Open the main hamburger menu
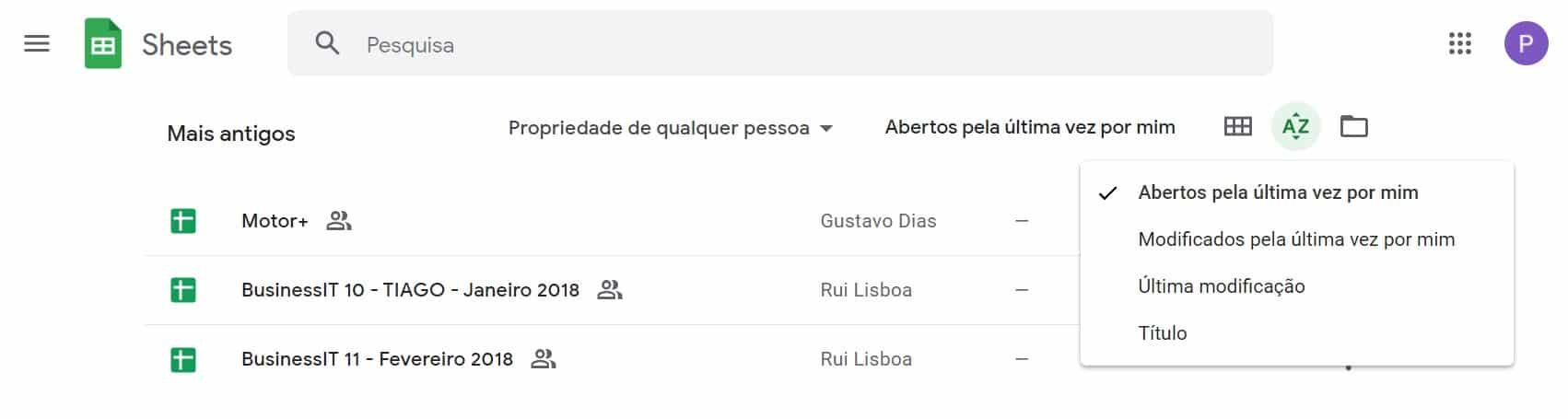The image size is (1568, 419). (37, 43)
